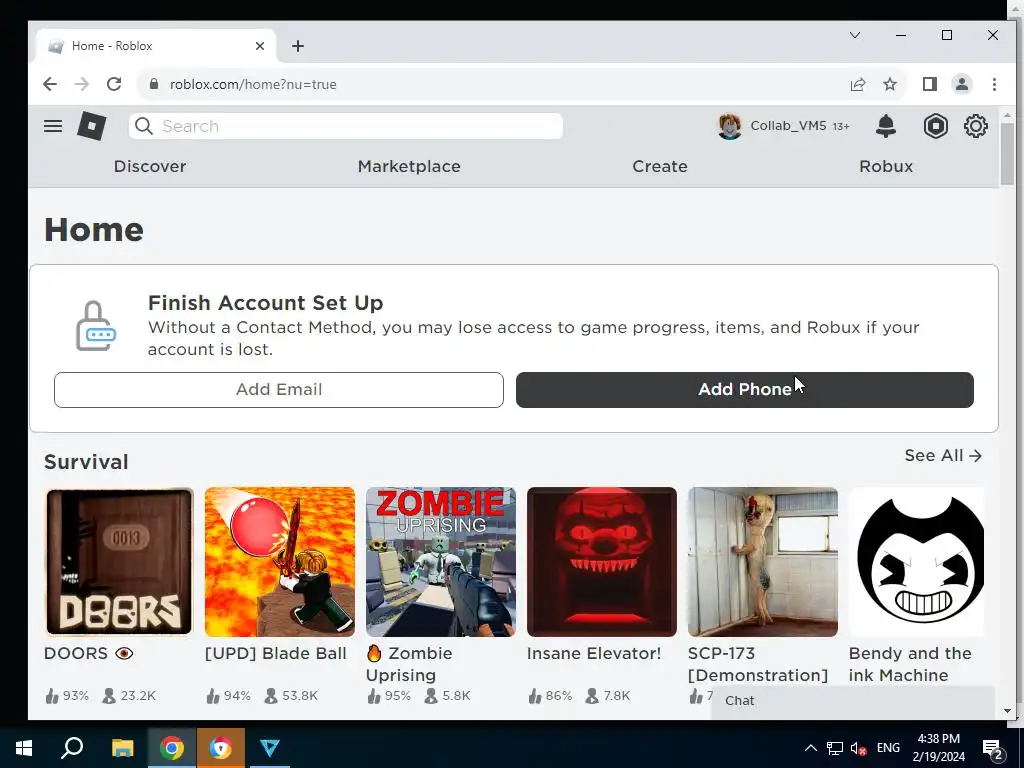Open the Robux tab
1024x768 pixels.
pos(886,167)
